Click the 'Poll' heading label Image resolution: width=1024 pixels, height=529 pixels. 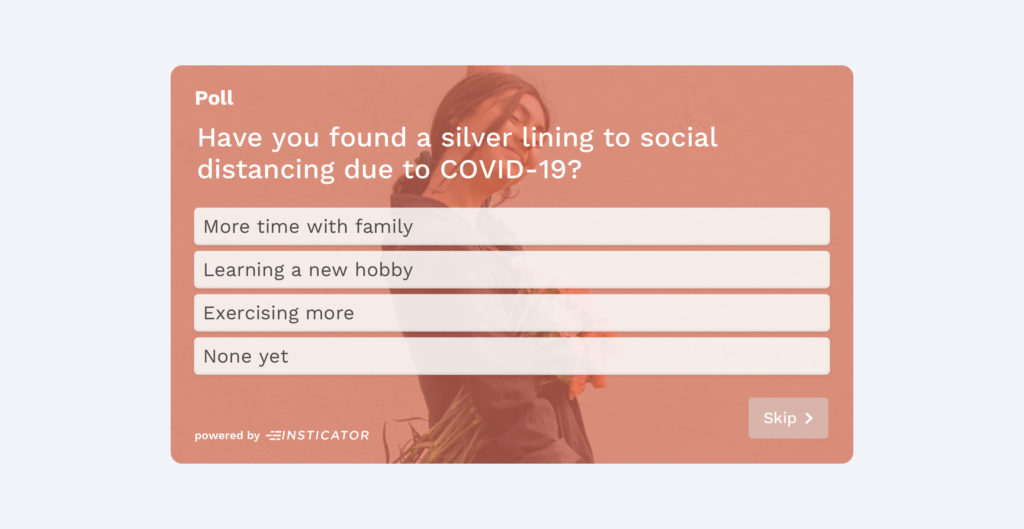tap(214, 98)
